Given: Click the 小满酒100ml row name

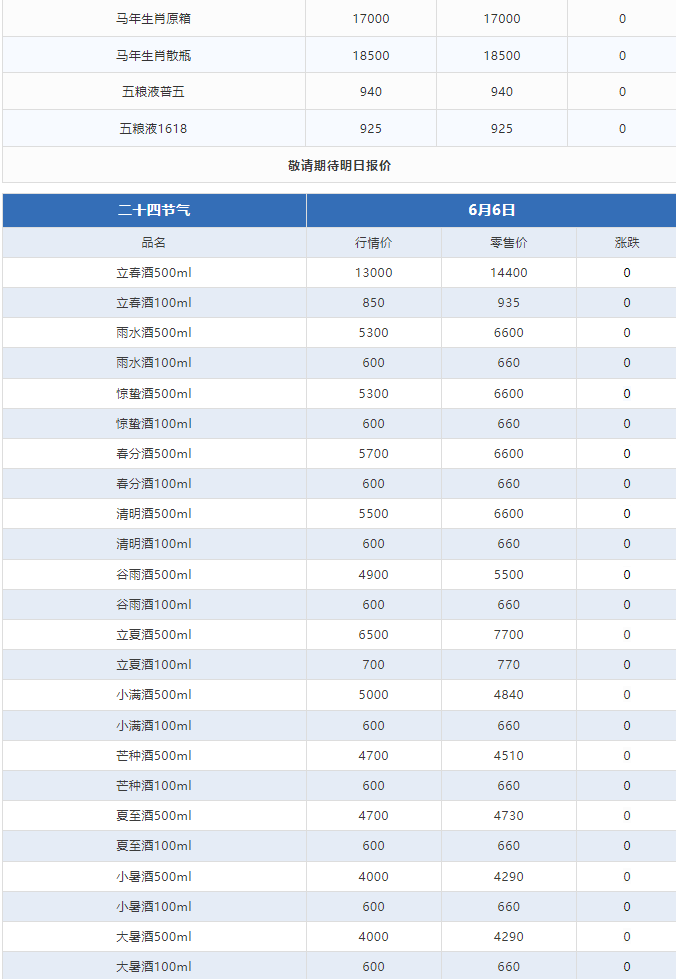Looking at the screenshot, I should 154,726.
